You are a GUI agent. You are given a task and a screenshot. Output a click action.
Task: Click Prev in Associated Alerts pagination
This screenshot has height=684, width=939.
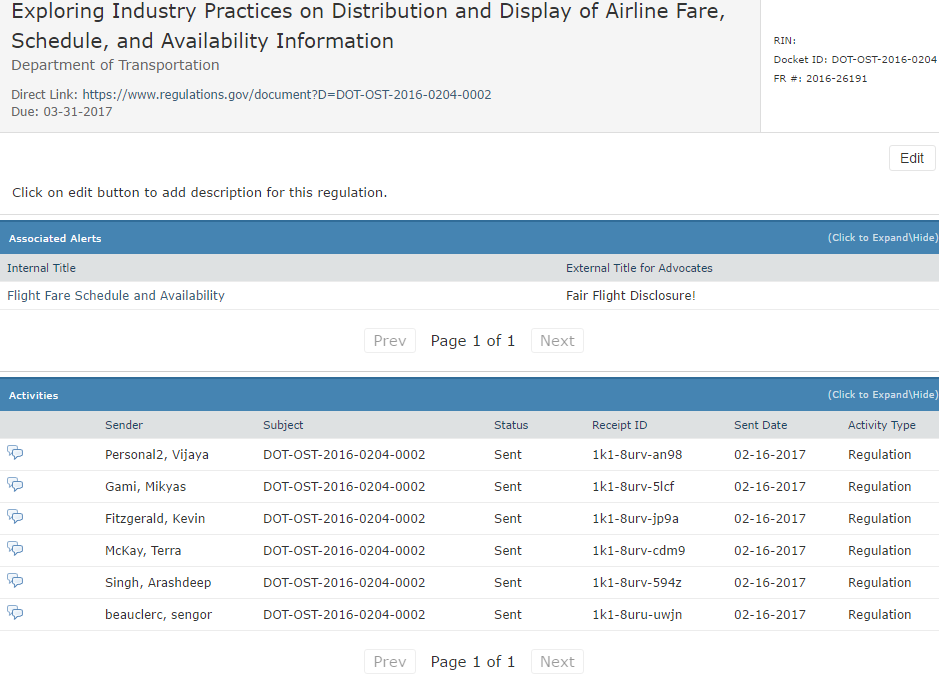pyautogui.click(x=390, y=341)
